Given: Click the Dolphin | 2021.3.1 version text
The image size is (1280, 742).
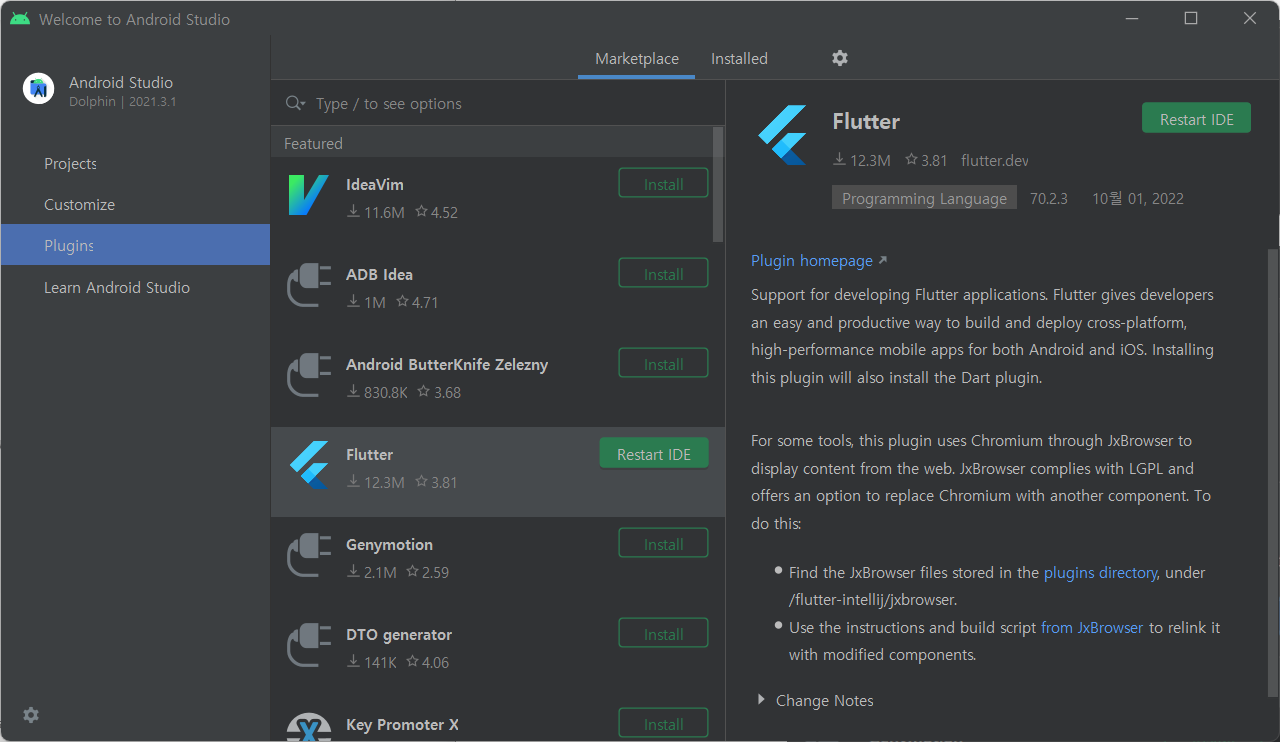Looking at the screenshot, I should coord(123,102).
